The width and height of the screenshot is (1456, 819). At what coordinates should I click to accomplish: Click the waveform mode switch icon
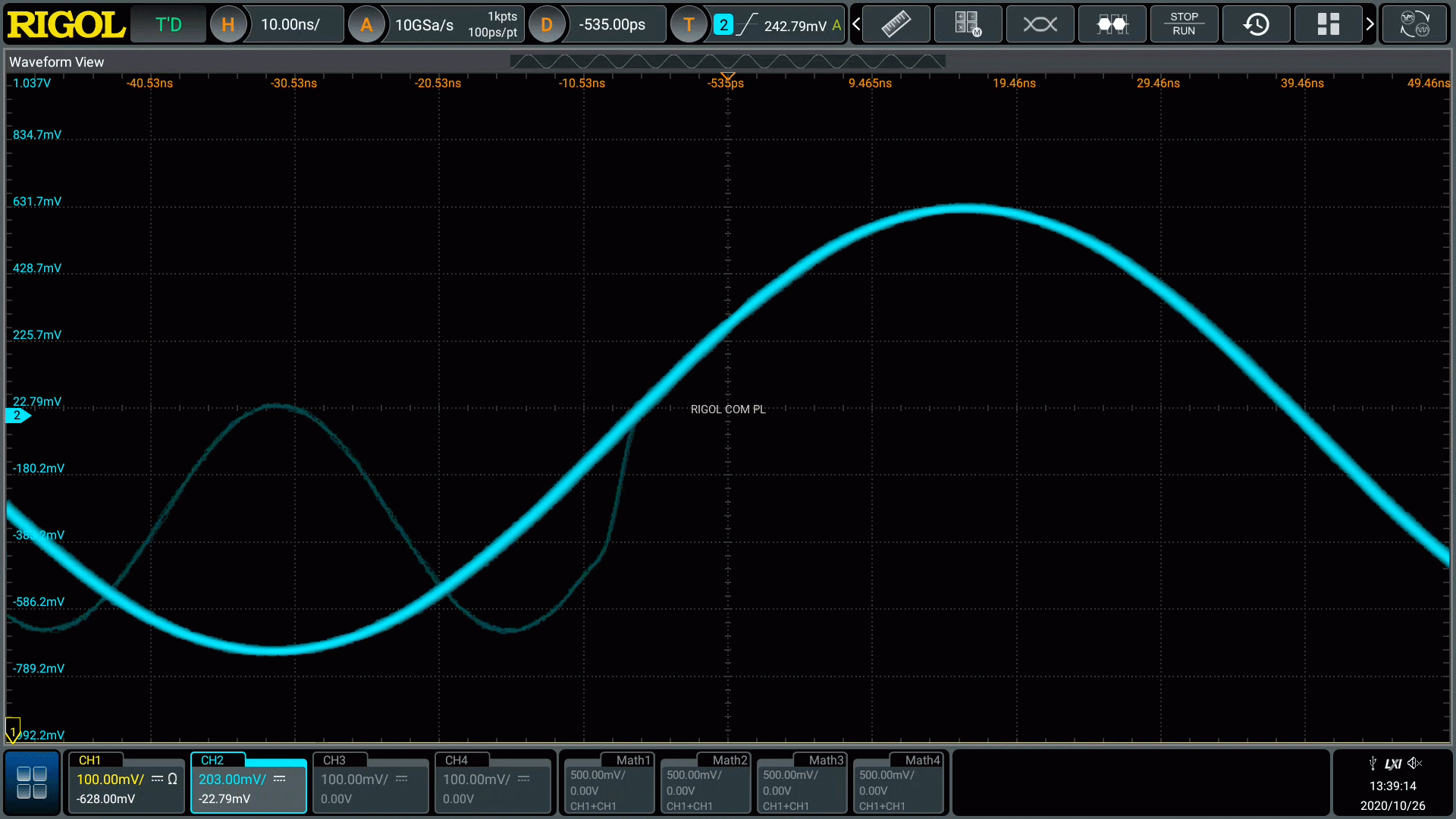click(1414, 24)
